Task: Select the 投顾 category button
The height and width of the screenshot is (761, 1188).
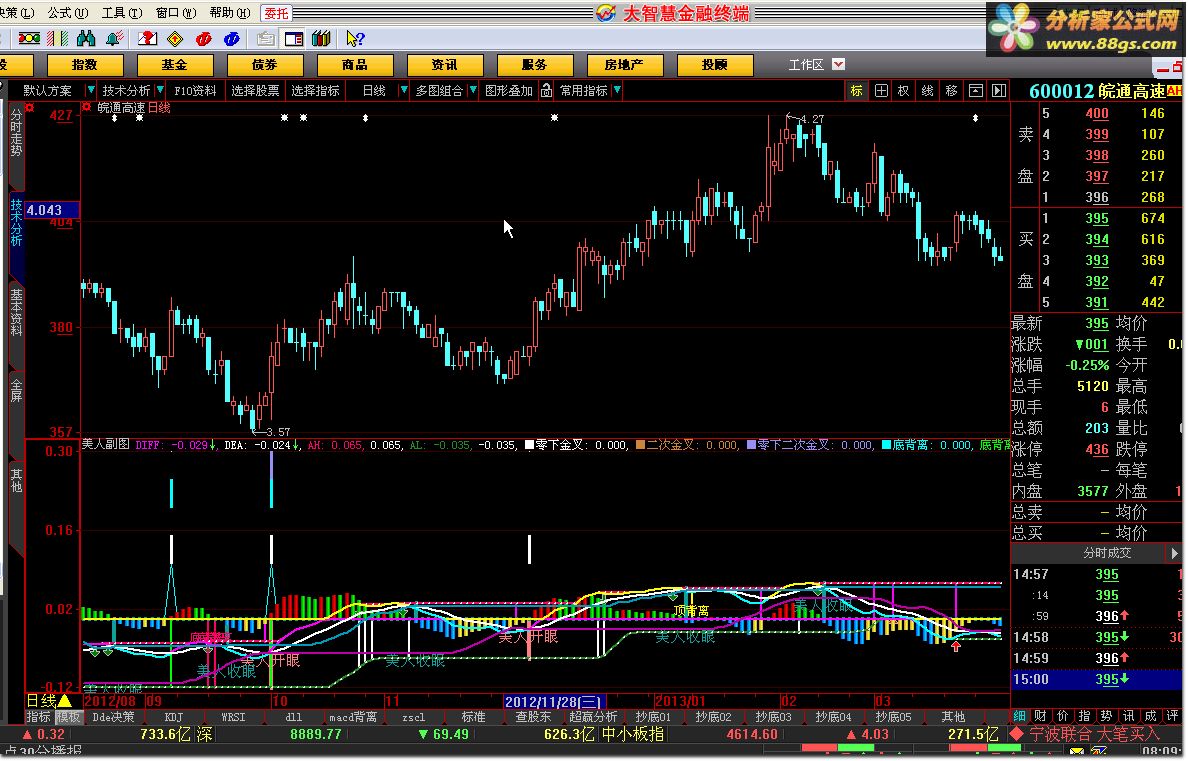Action: 714,65
